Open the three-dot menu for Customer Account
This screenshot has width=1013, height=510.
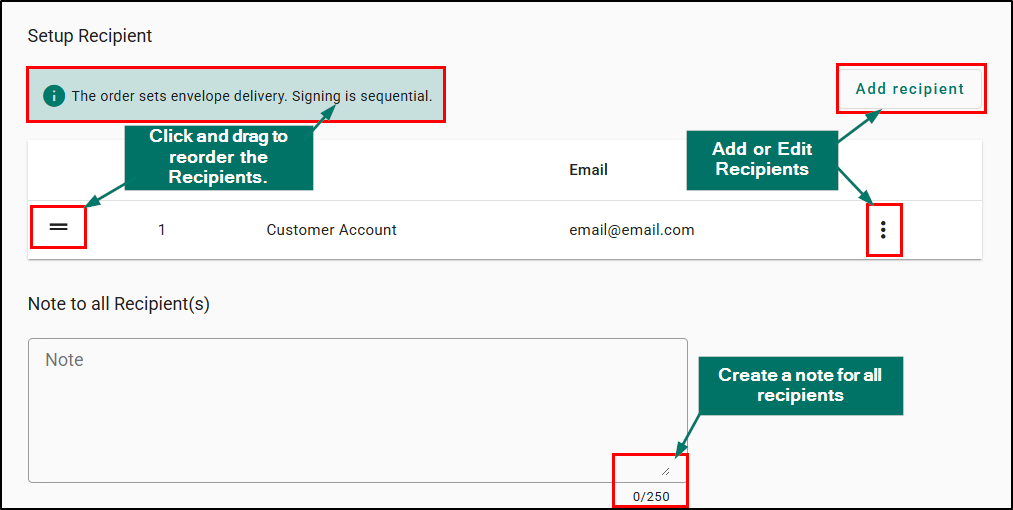coord(883,229)
